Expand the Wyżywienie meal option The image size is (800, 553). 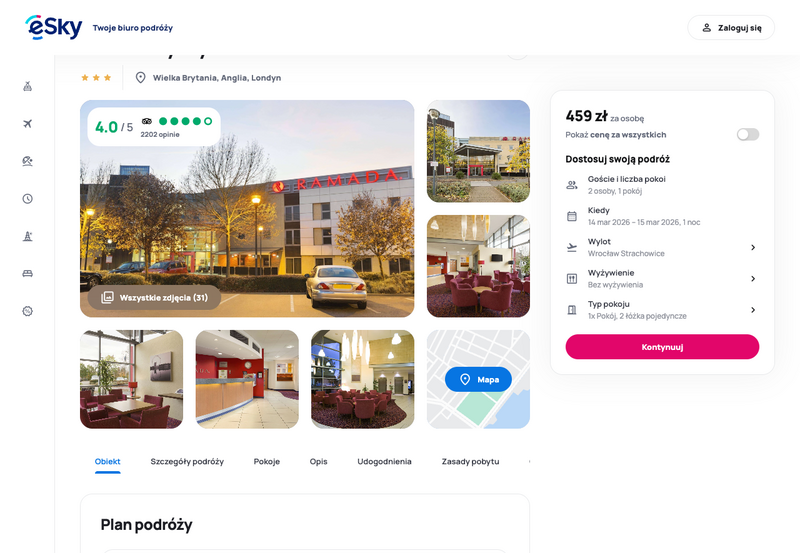(662, 279)
